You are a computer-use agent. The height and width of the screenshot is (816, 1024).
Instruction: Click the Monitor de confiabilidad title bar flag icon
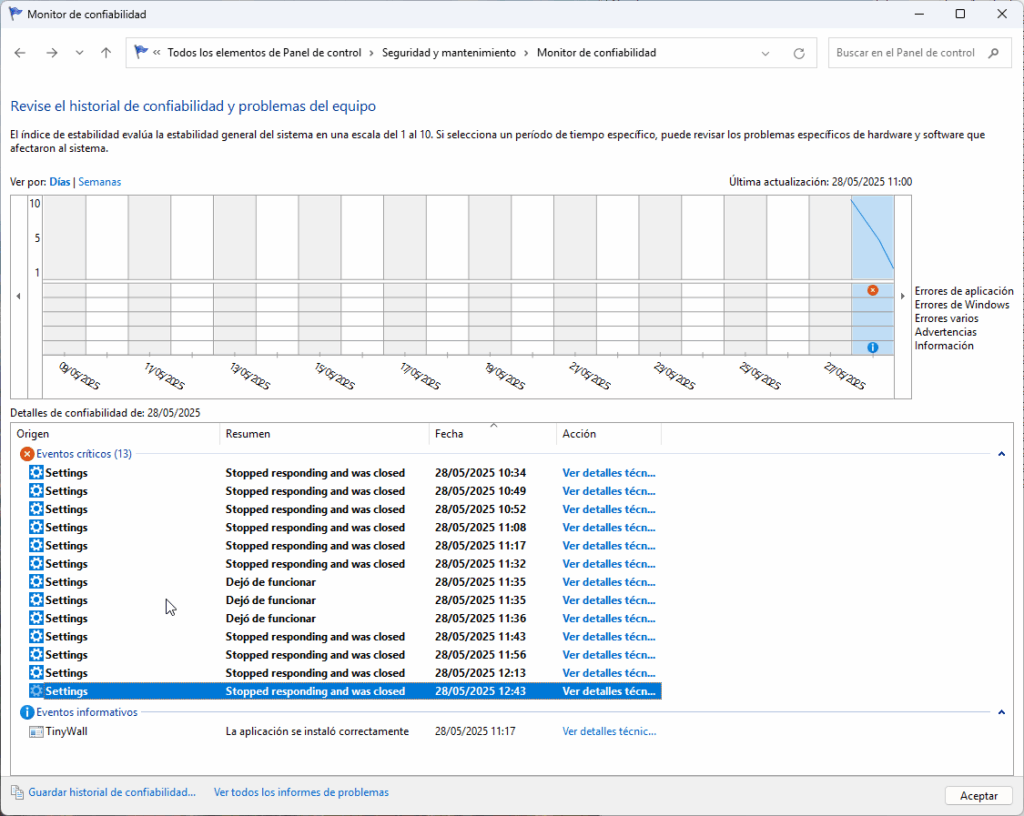point(15,14)
